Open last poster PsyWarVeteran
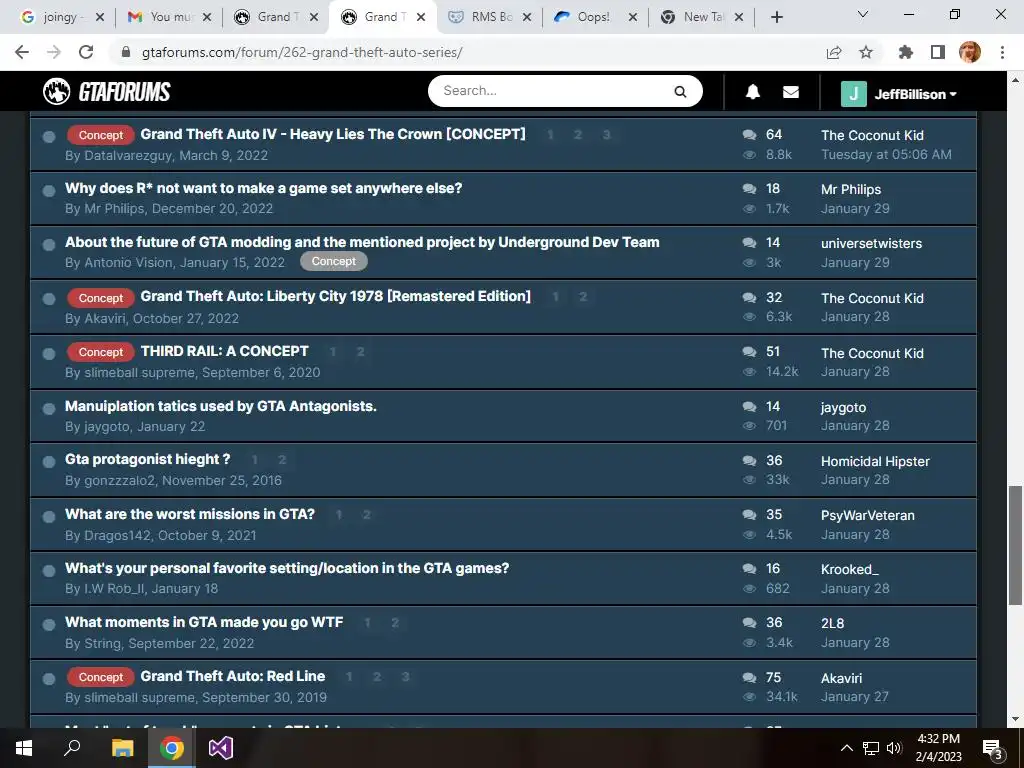The width and height of the screenshot is (1024, 768). [867, 515]
